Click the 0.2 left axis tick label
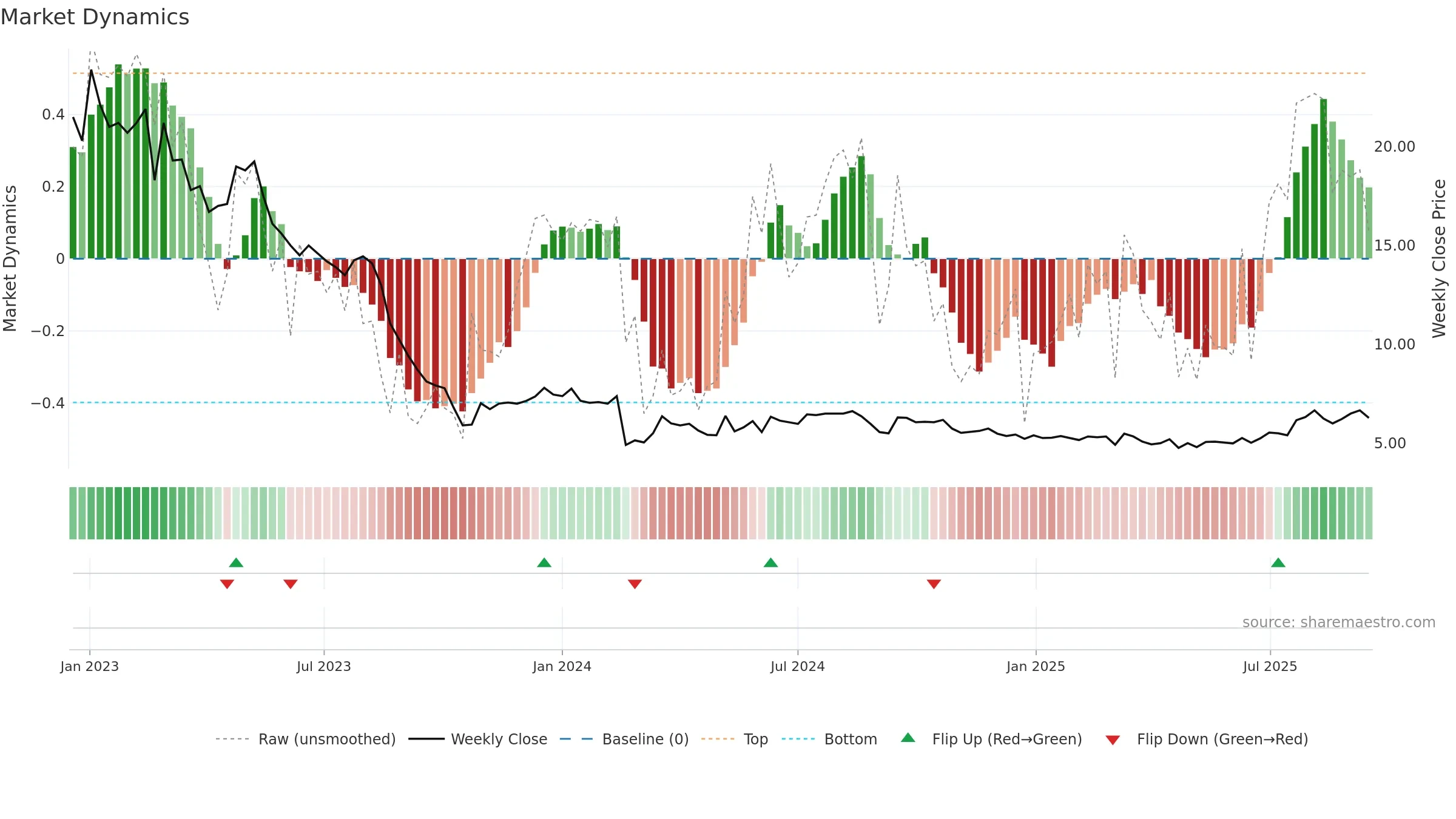This screenshot has width=1456, height=819. (53, 187)
